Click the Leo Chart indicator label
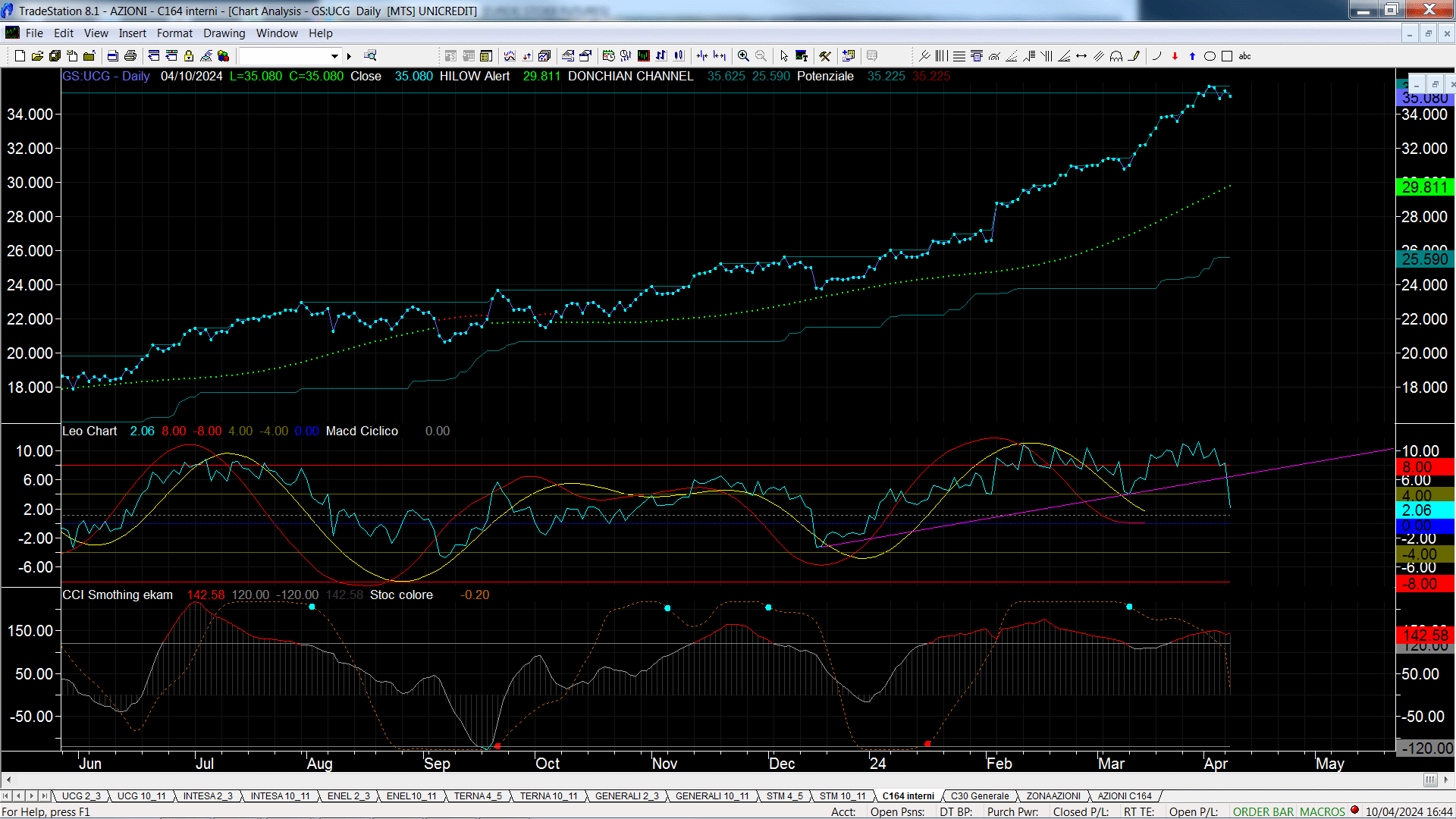The image size is (1456, 819). coord(89,431)
